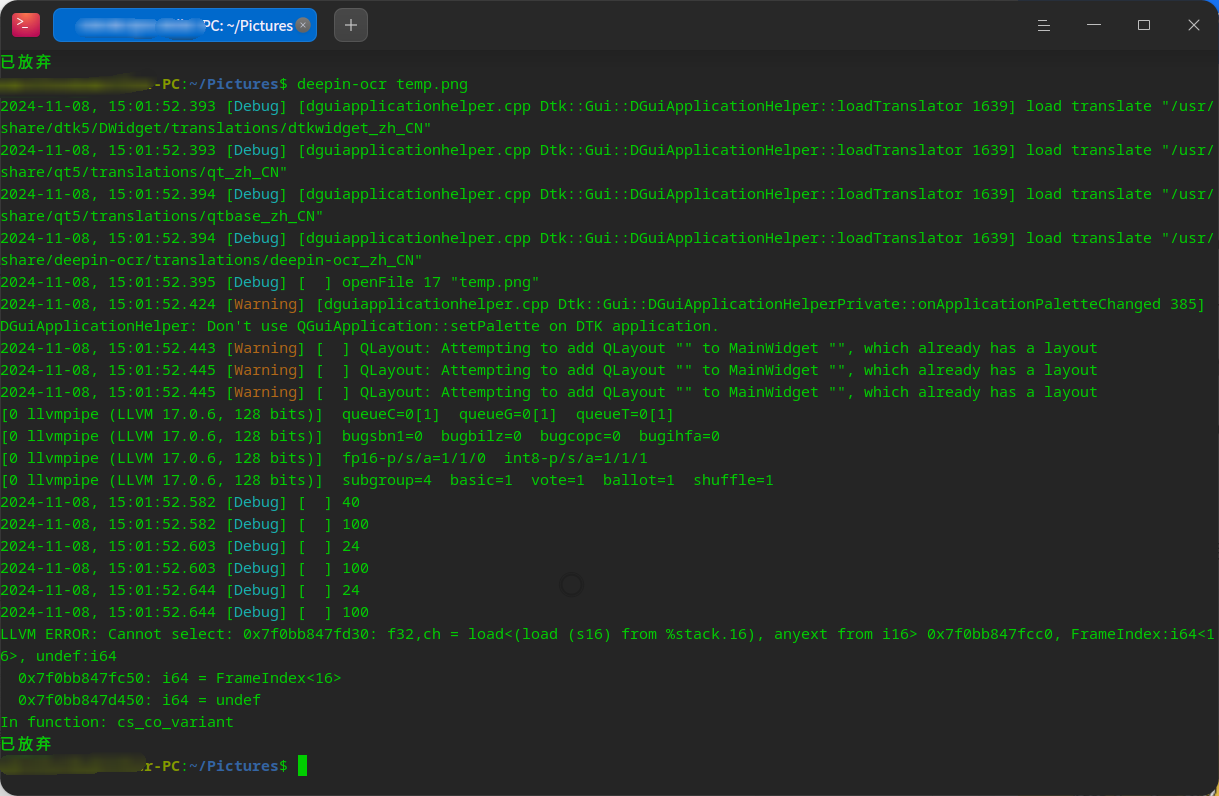Click the 'queueC=0[1]' llvmpipe line
Viewport: 1219px width, 796px height.
(337, 414)
